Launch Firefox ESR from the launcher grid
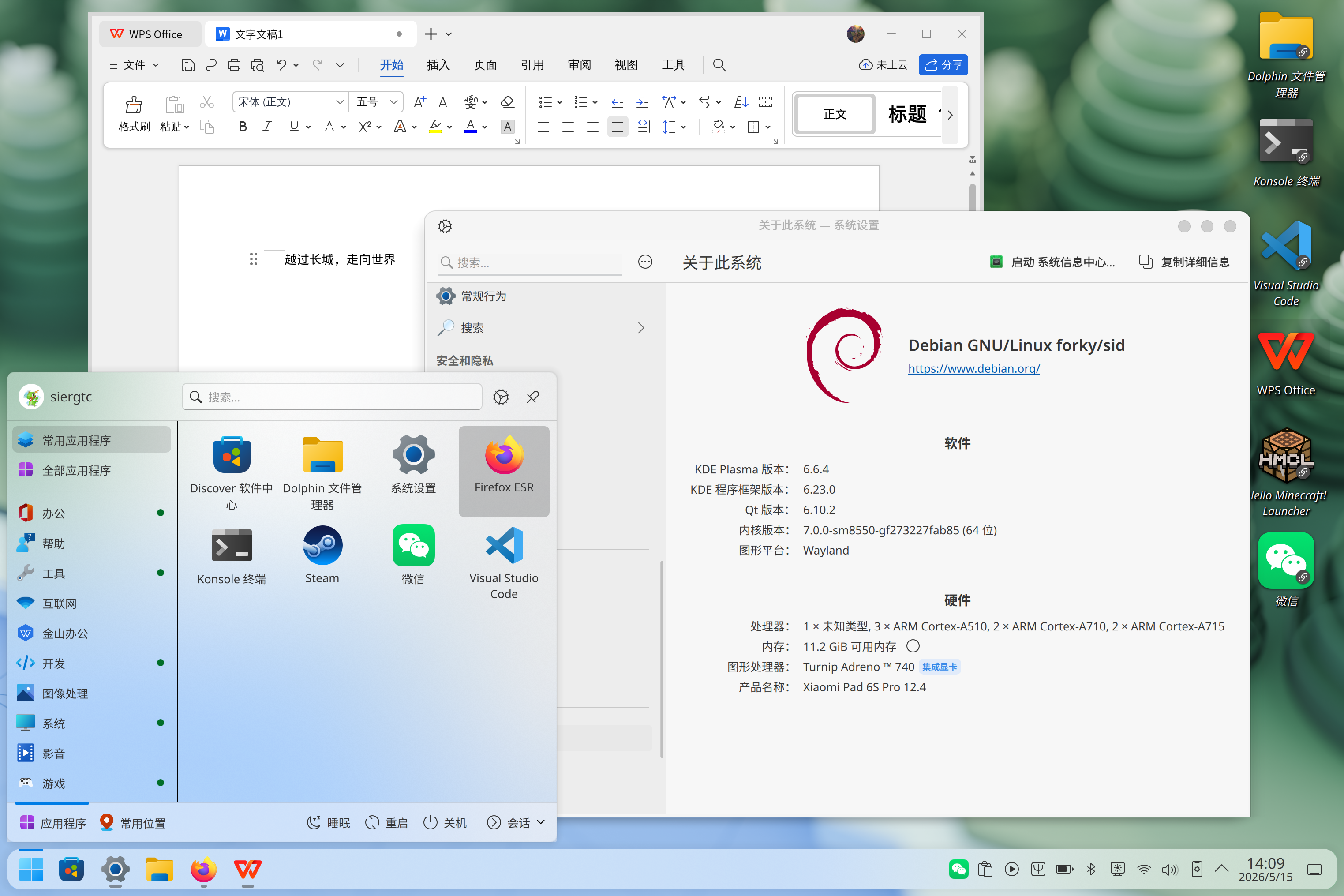The image size is (1344, 896). tap(504, 471)
